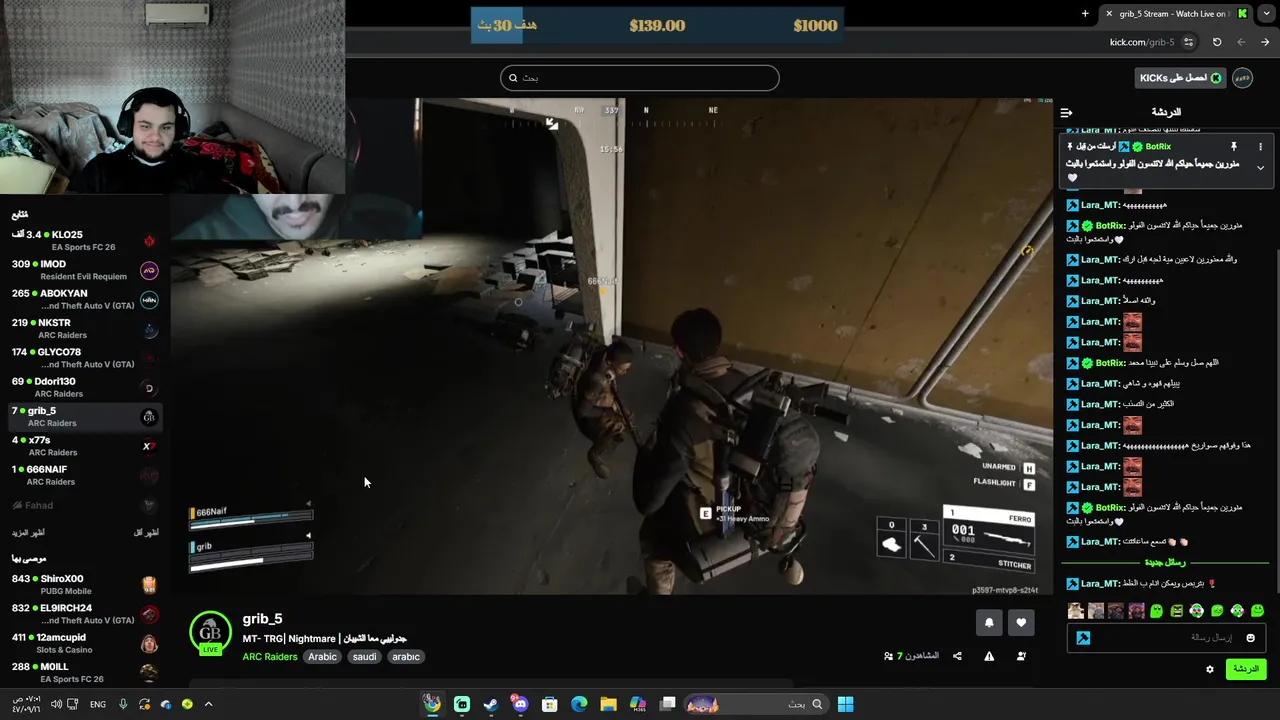The height and width of the screenshot is (720, 1280).
Task: Collapse the pinned BotRix message chevron
Action: (1260, 168)
